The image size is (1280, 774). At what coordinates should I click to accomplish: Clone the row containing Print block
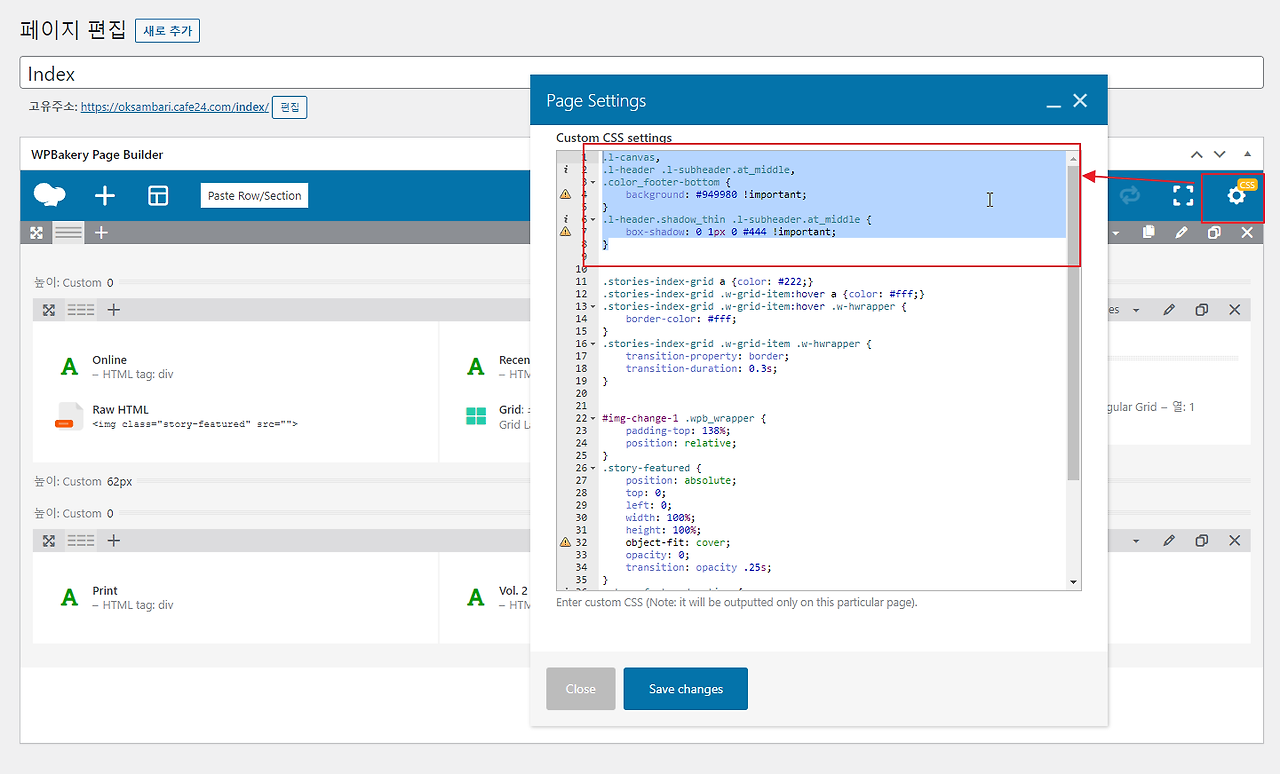[x=1202, y=540]
